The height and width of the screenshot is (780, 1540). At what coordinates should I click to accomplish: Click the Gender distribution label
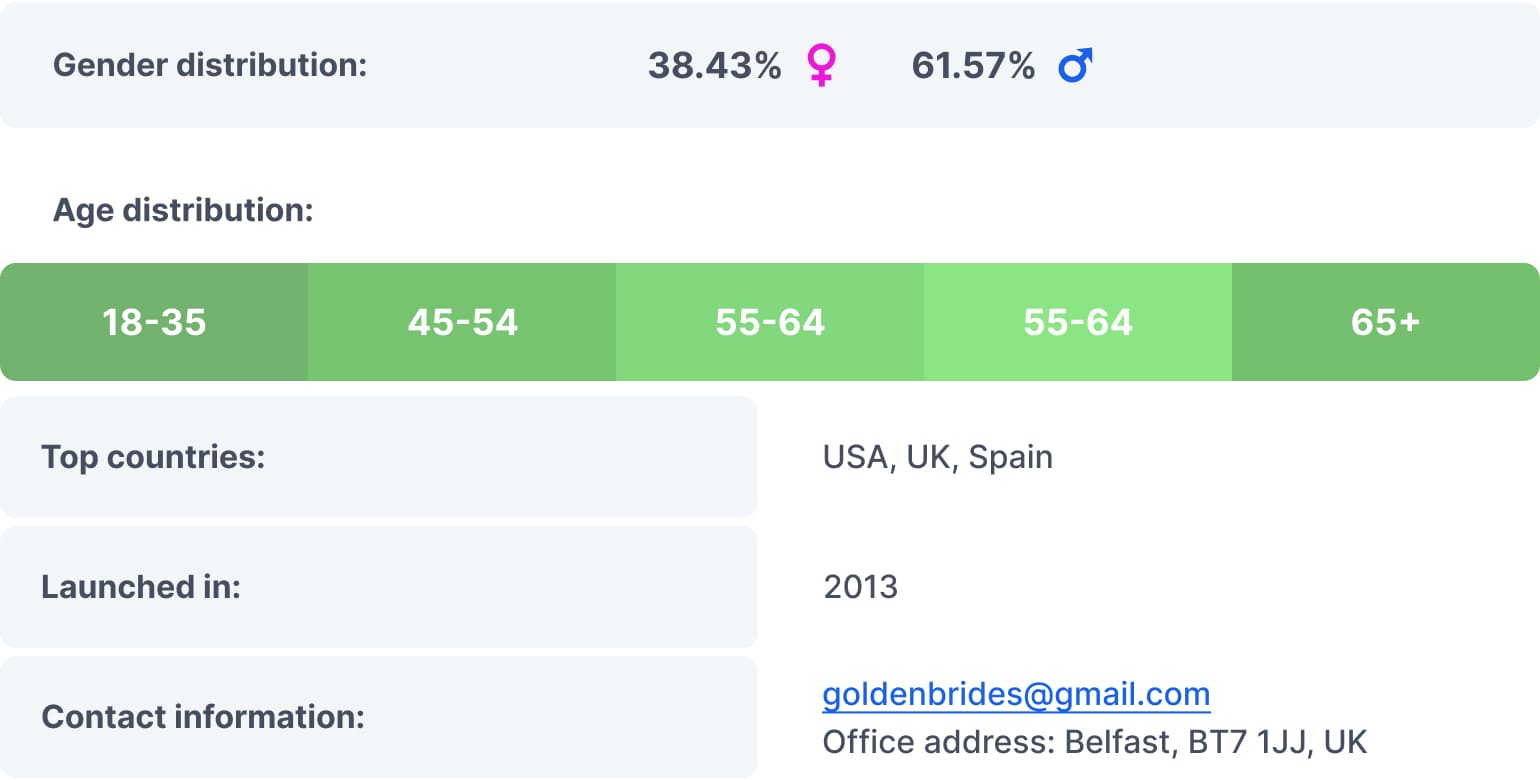[x=210, y=66]
